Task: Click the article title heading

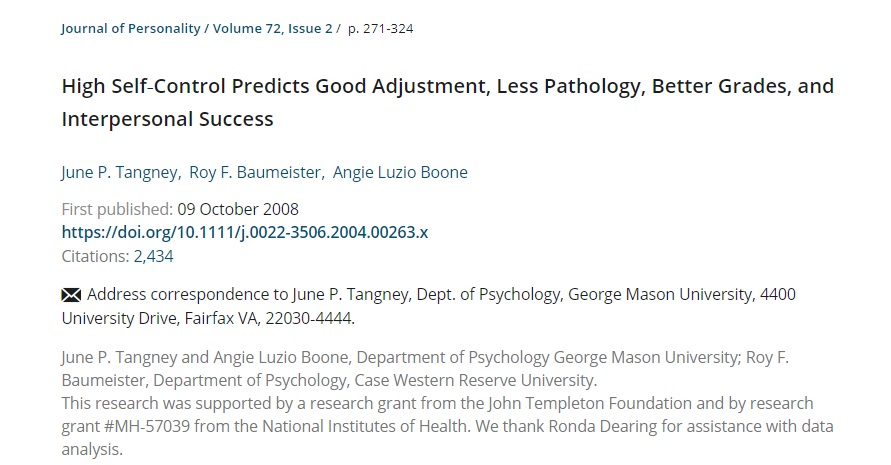Action: 448,102
